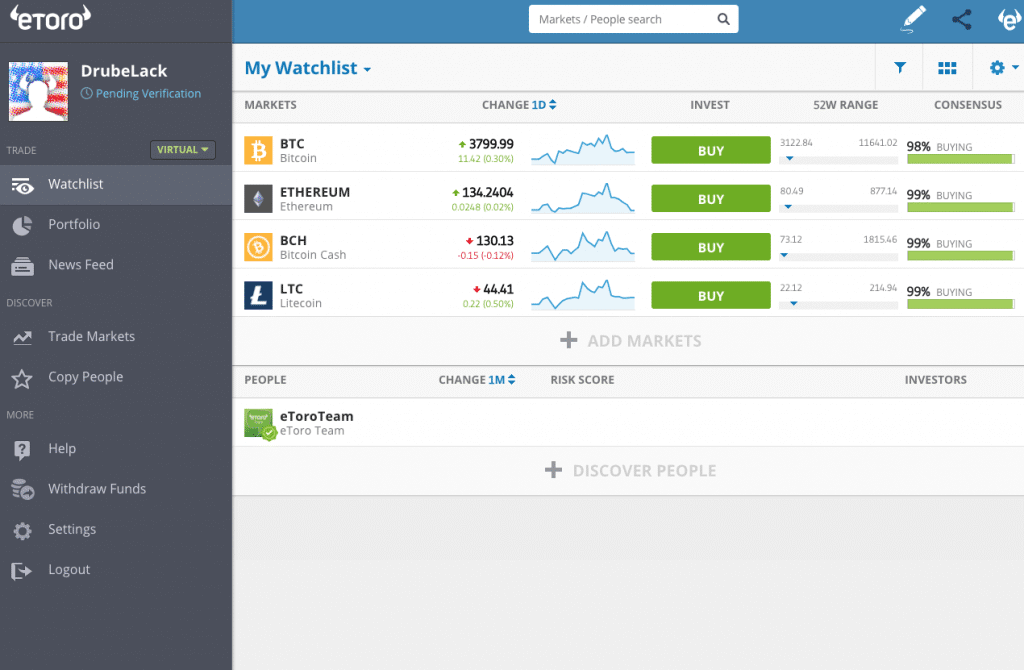
Task: Click BTC price 3799.99
Action: coord(491,144)
